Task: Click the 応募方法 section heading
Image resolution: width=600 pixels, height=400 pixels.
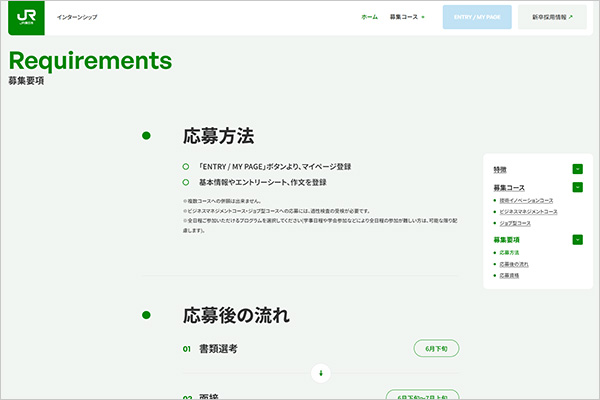Action: [218, 136]
